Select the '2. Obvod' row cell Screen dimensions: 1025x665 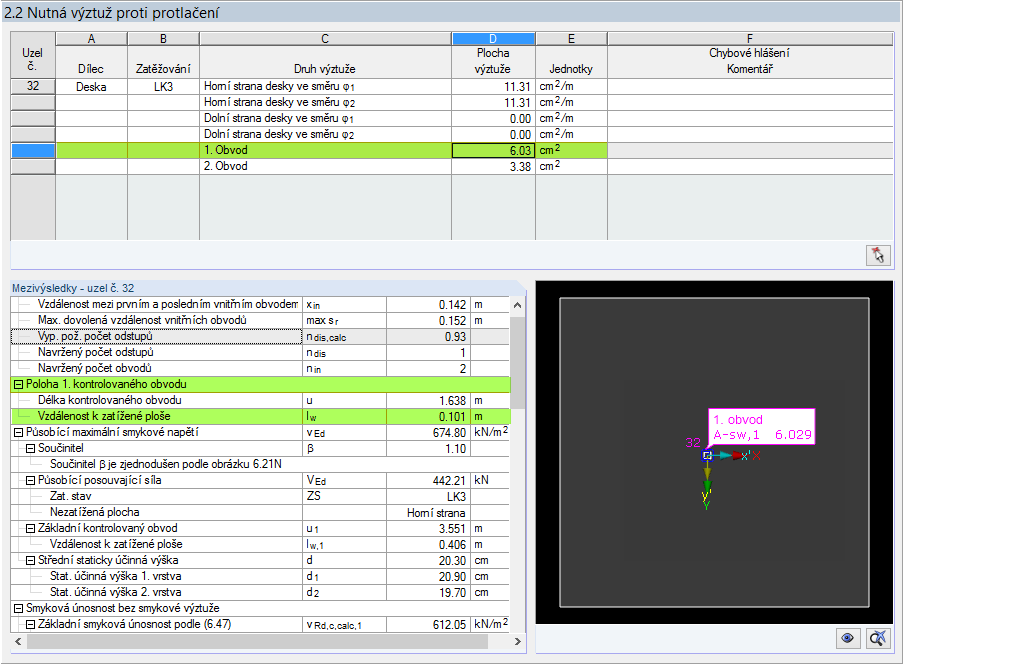point(325,166)
